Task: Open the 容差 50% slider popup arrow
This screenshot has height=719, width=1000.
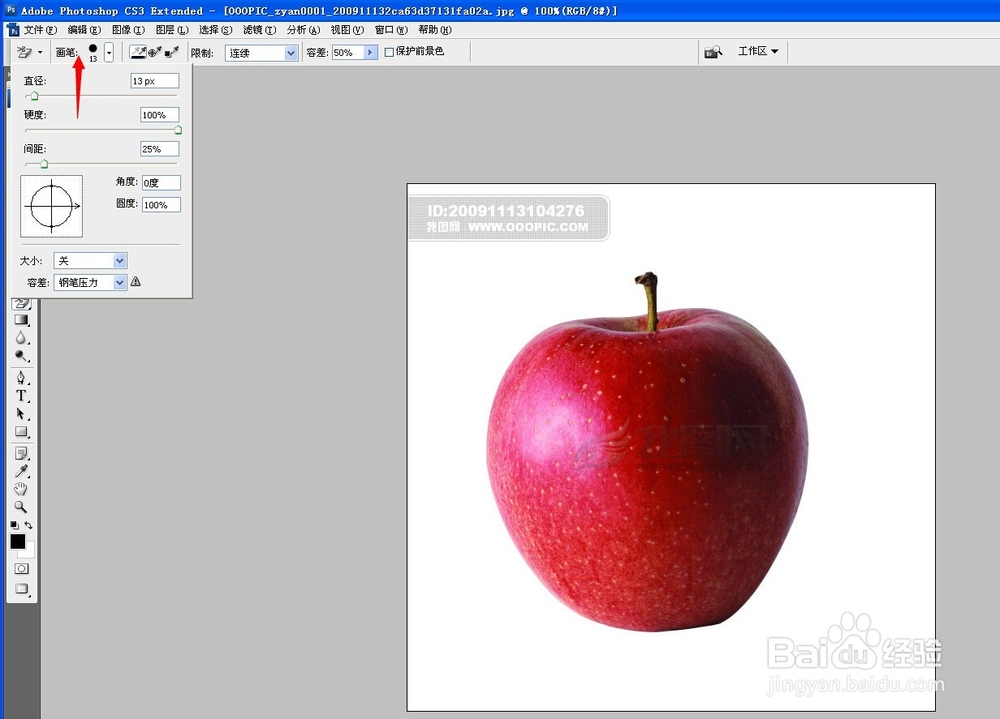Action: [x=371, y=52]
